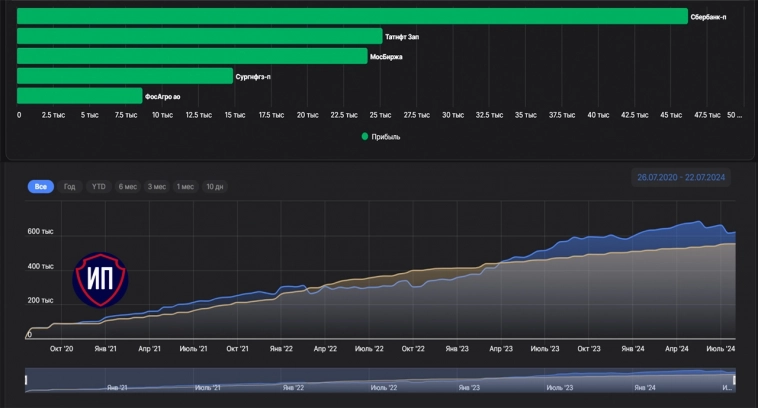This screenshot has height=408, width=758.
Task: Click the right handle of the range navigator
Action: (734, 379)
